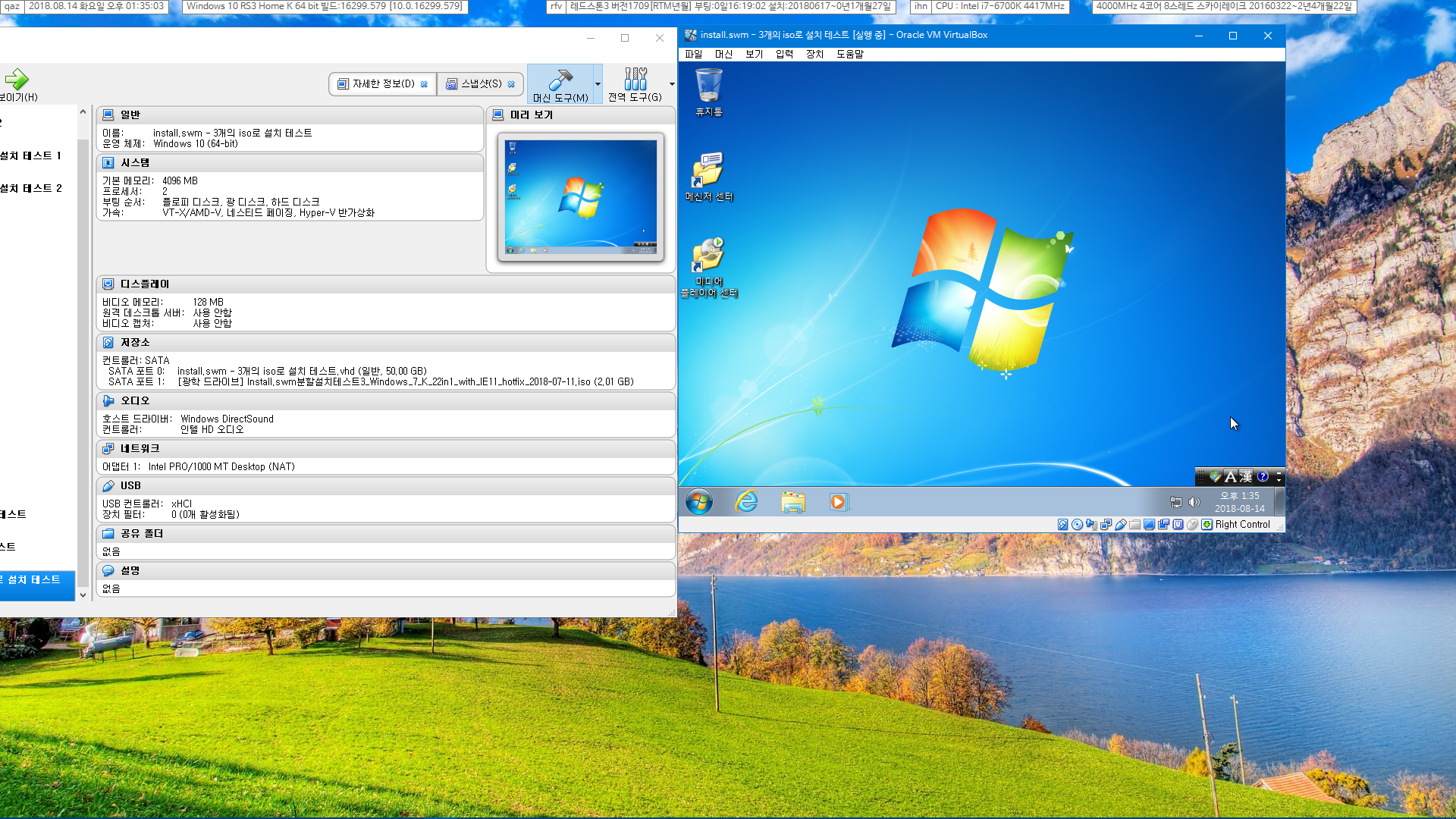Open the 장치 menu in VM window
Screen dimensions: 1456x819
click(x=814, y=54)
